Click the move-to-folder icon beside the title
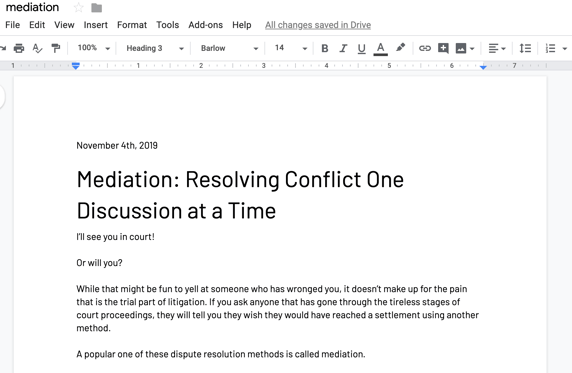 97,8
